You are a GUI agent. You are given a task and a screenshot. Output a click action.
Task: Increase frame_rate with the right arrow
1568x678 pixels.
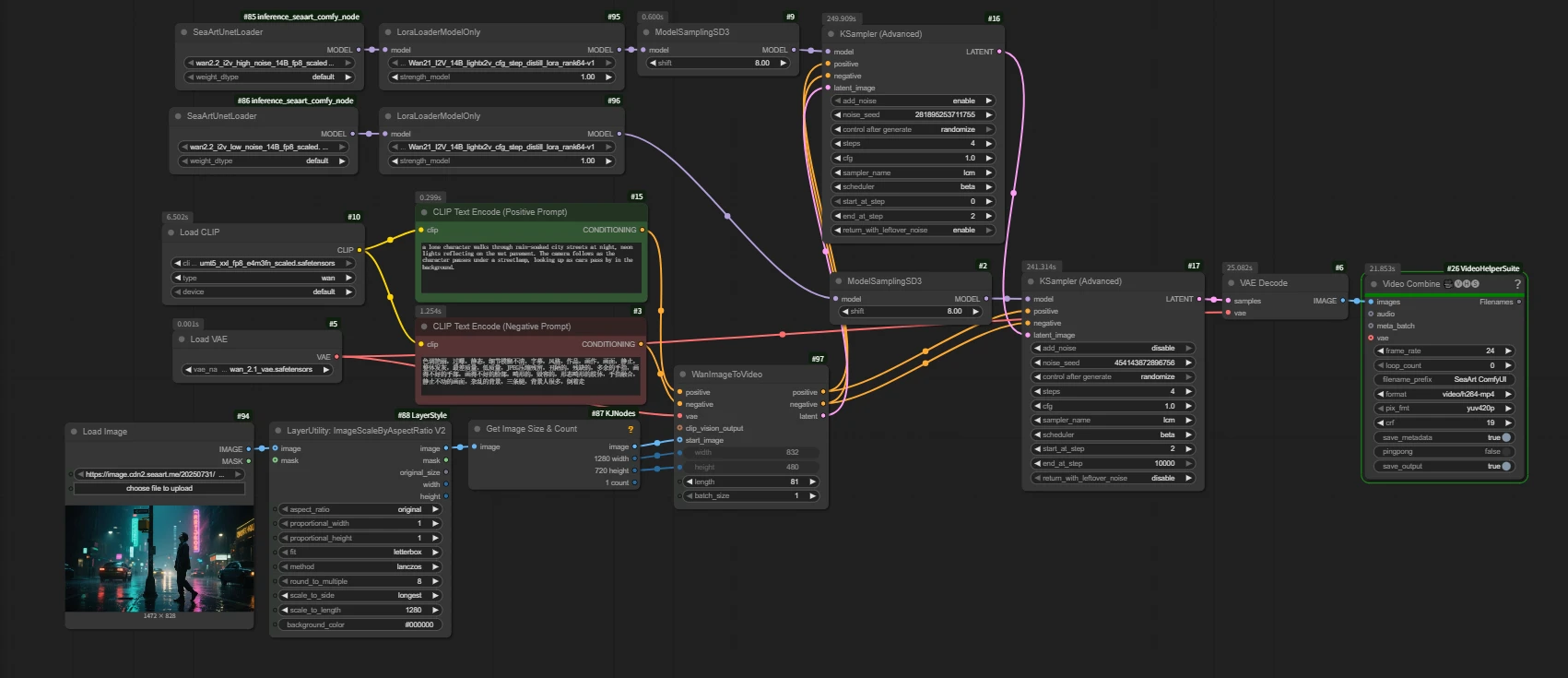click(x=1508, y=351)
